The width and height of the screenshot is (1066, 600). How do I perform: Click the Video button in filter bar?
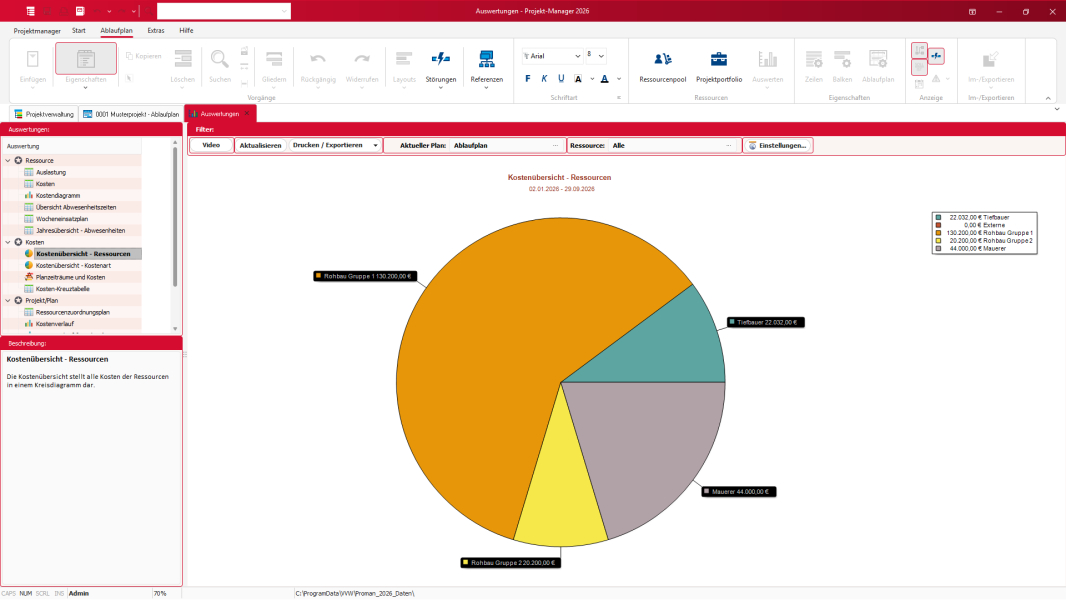click(x=211, y=145)
